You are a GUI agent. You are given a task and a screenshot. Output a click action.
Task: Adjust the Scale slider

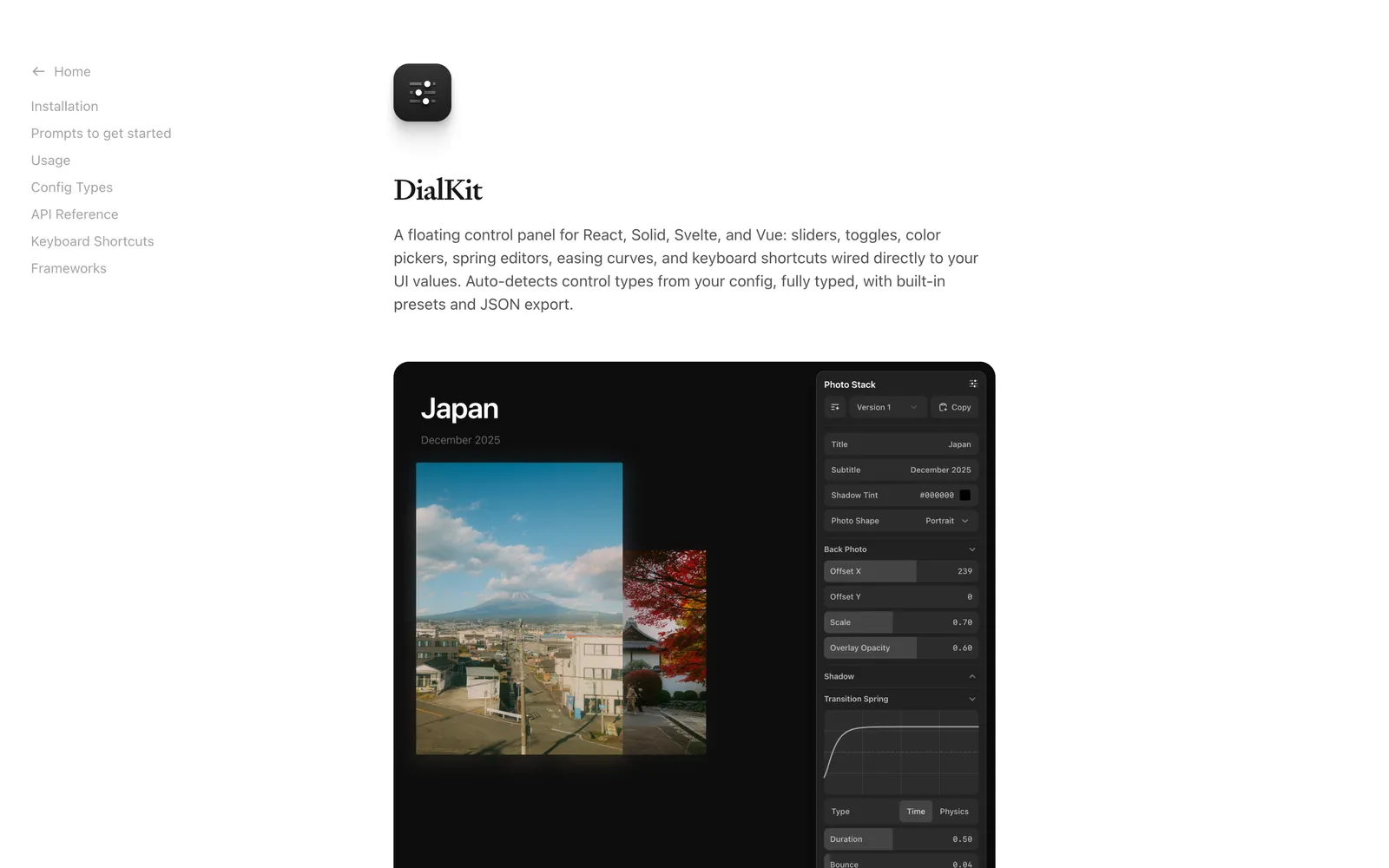click(x=901, y=622)
